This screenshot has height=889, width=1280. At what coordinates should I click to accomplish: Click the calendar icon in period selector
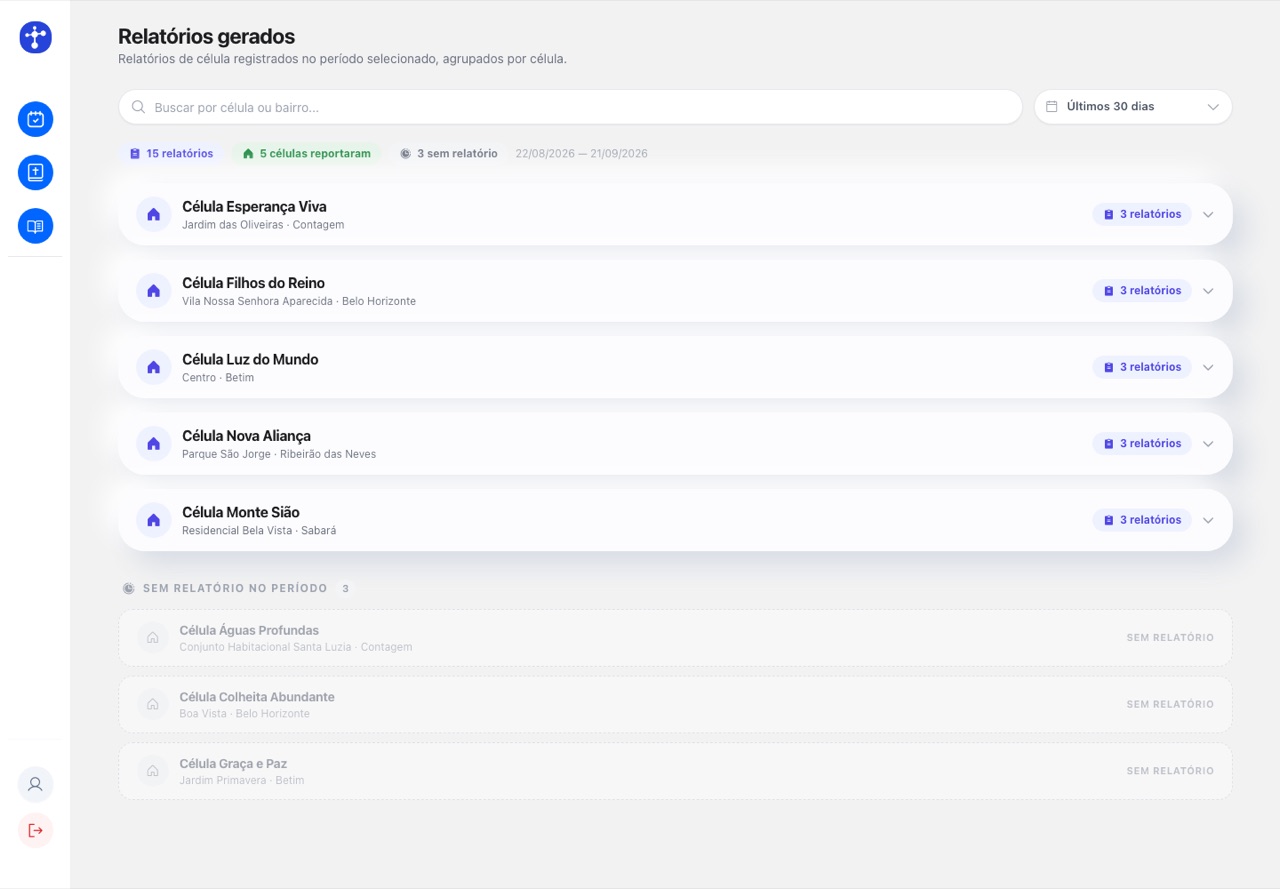1052,107
